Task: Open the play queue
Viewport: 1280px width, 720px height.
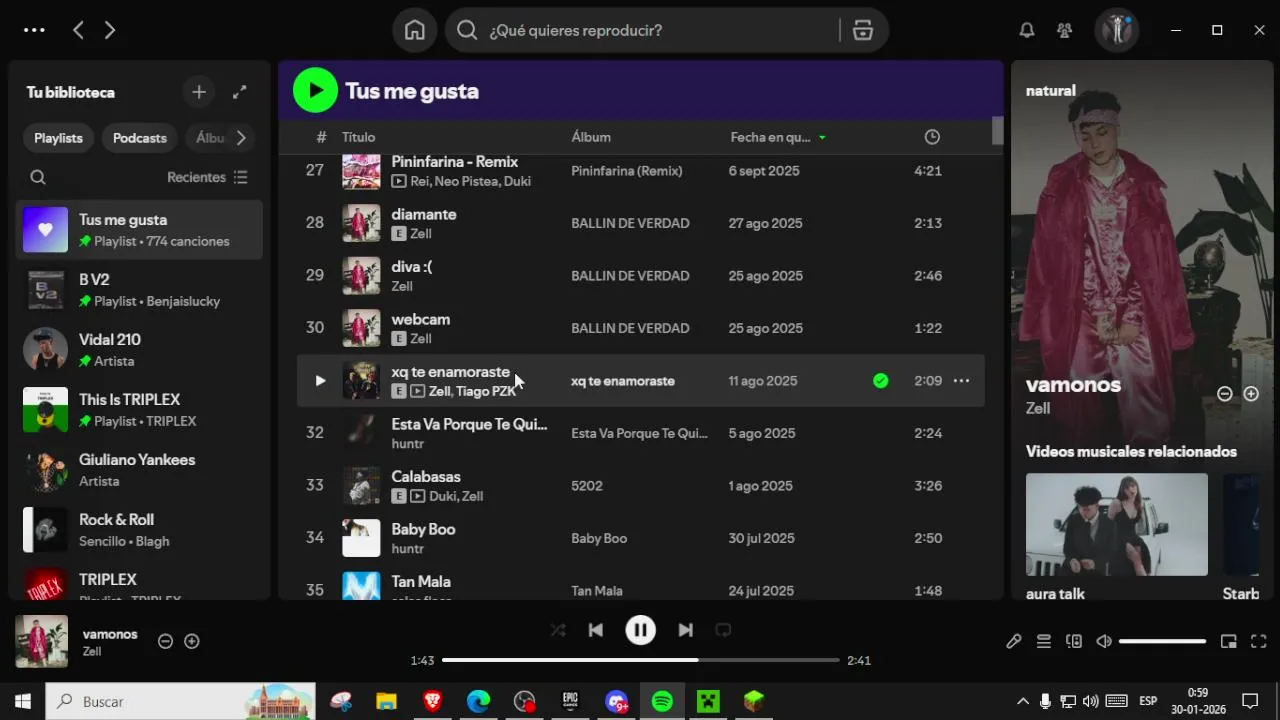Action: [x=1044, y=641]
